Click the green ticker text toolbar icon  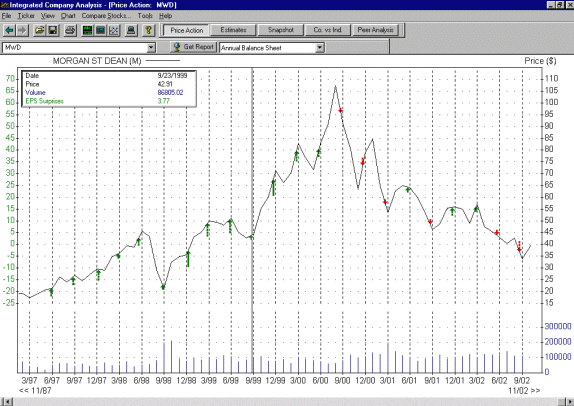coord(87,30)
